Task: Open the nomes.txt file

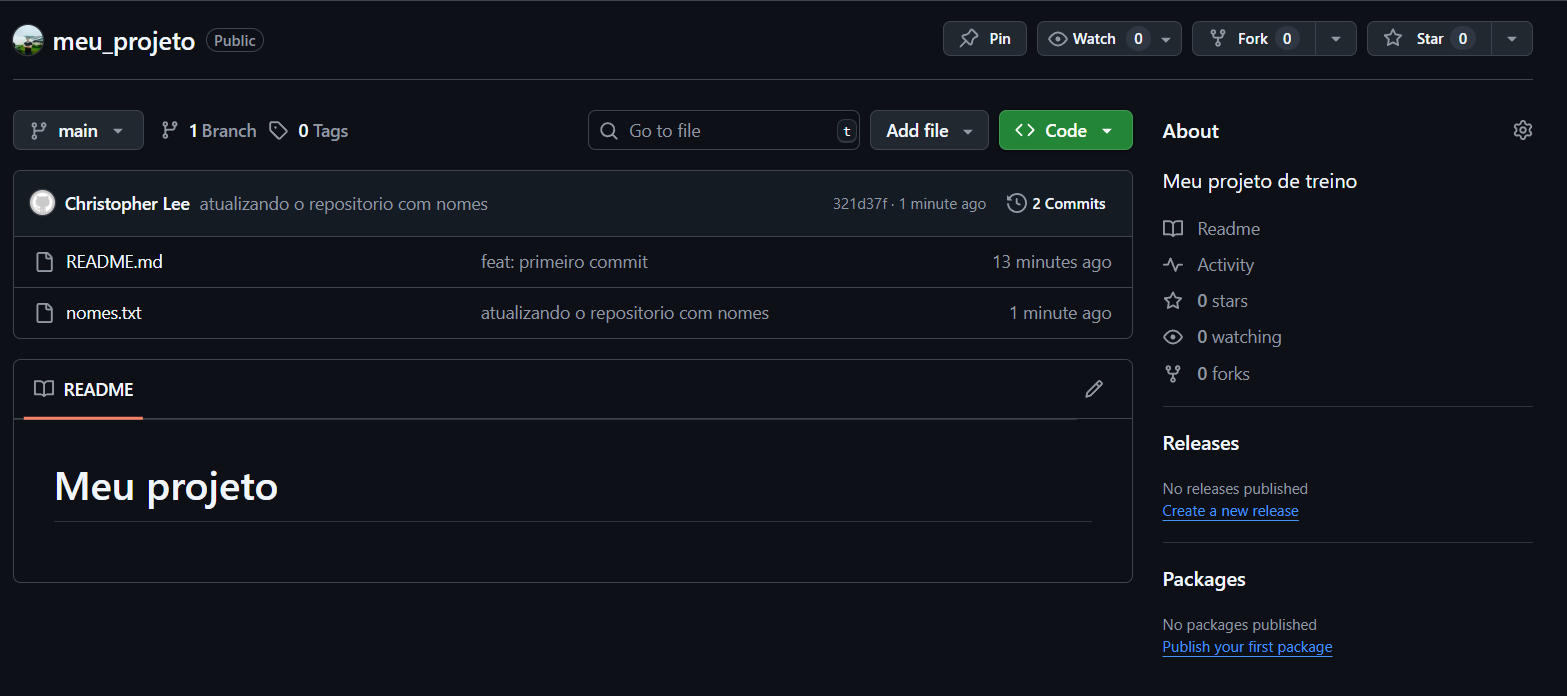Action: pos(104,313)
